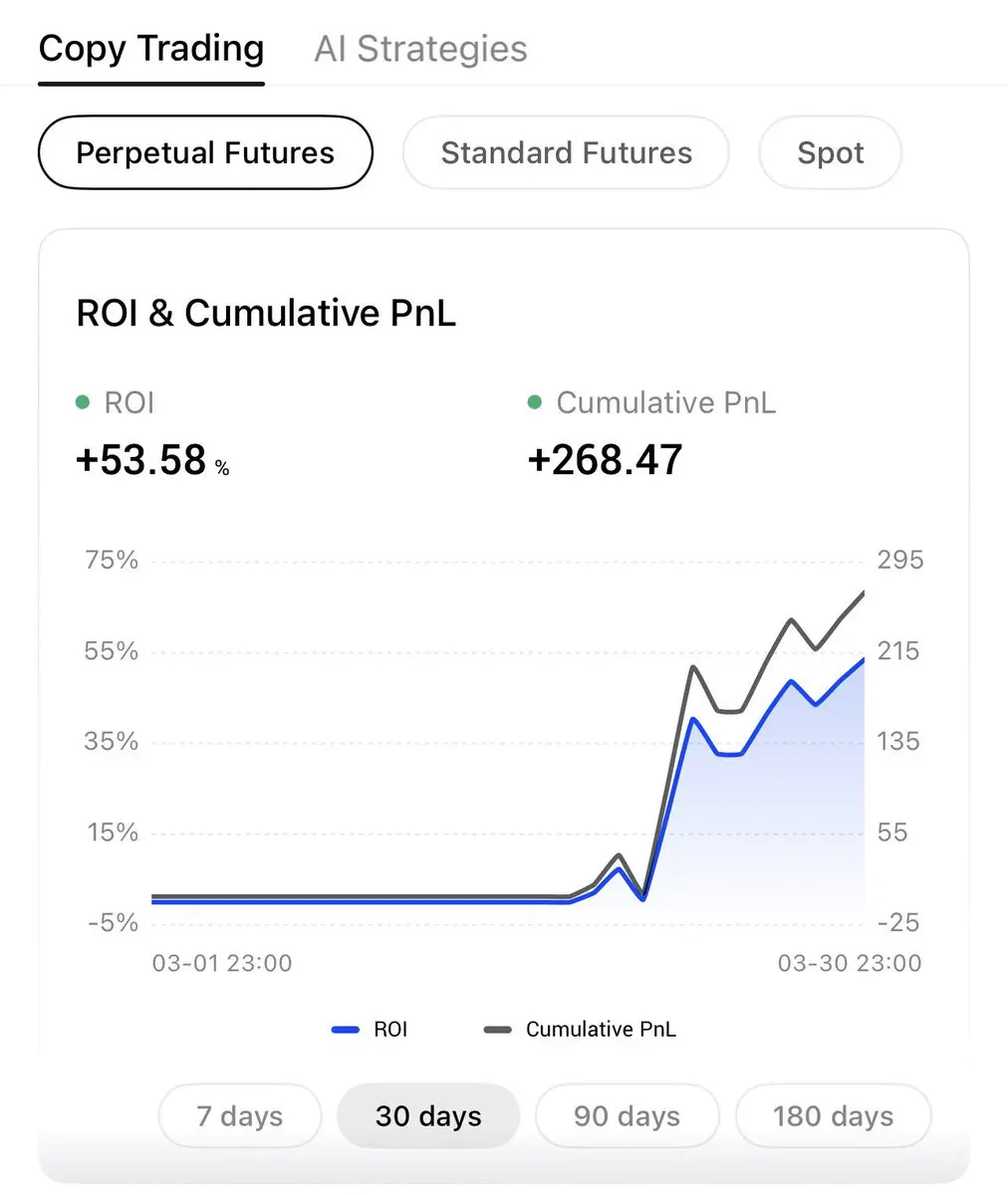Open the AI Strategies tab
The width and height of the screenshot is (1008, 1195).
[420, 49]
